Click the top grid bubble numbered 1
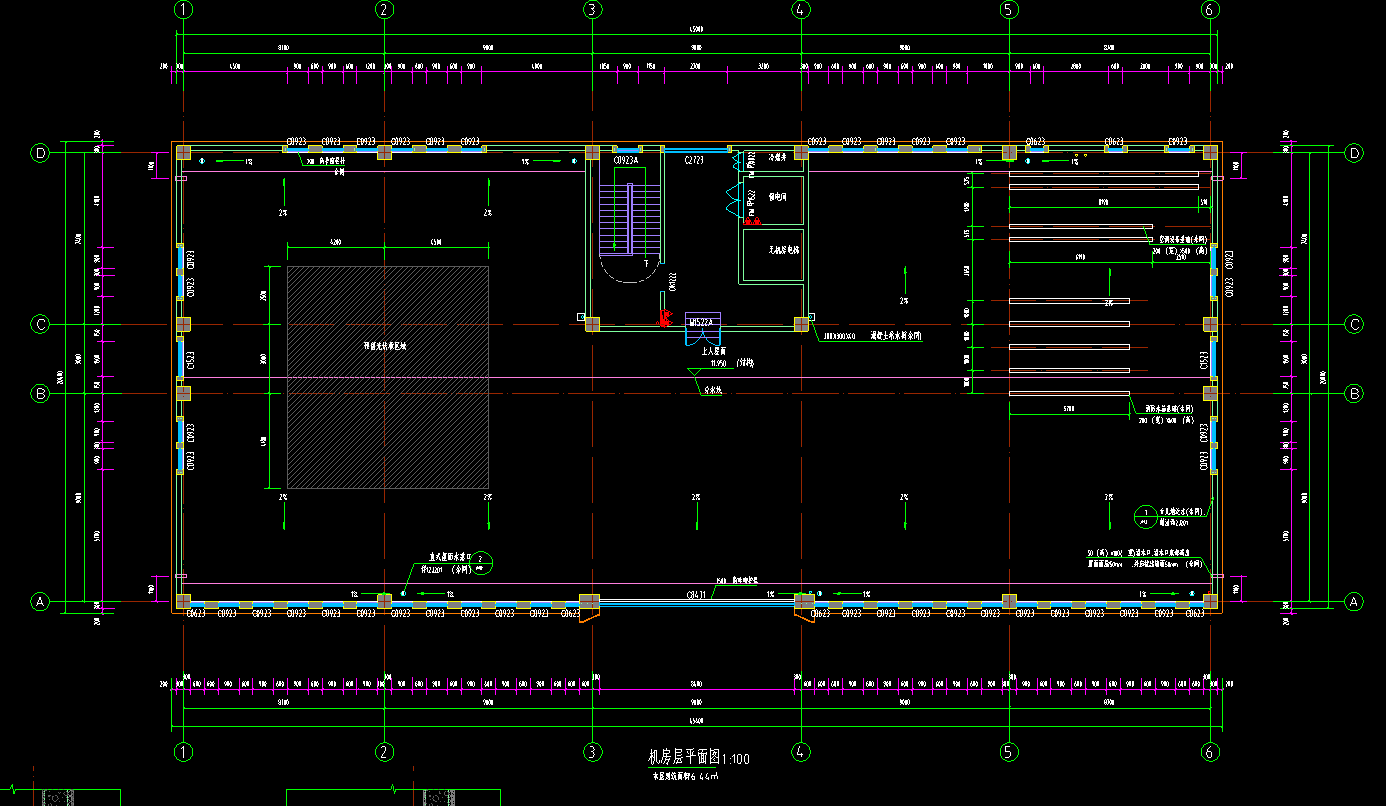Screen dimensions: 1386x806 coord(183,10)
